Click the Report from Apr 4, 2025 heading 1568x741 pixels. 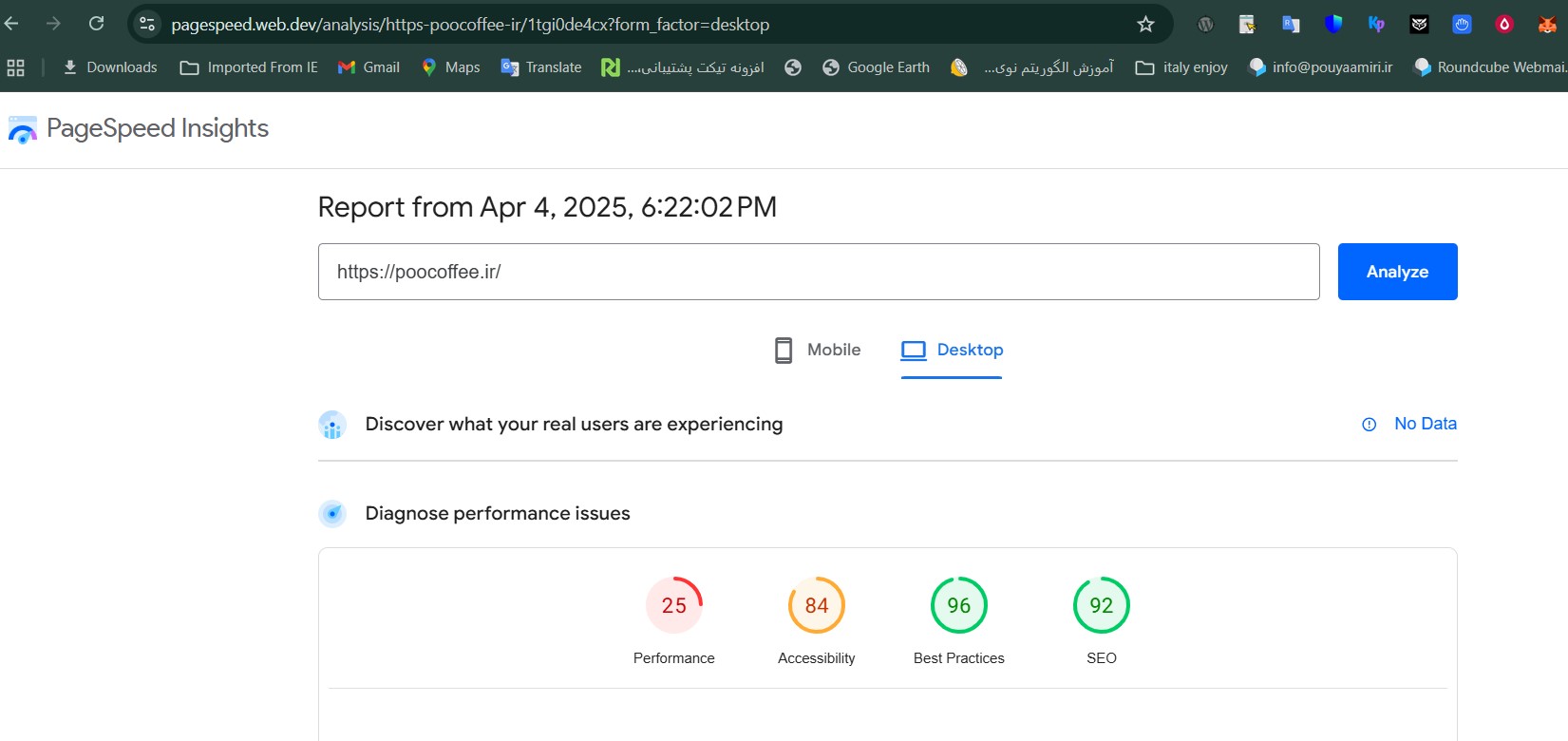coord(547,207)
